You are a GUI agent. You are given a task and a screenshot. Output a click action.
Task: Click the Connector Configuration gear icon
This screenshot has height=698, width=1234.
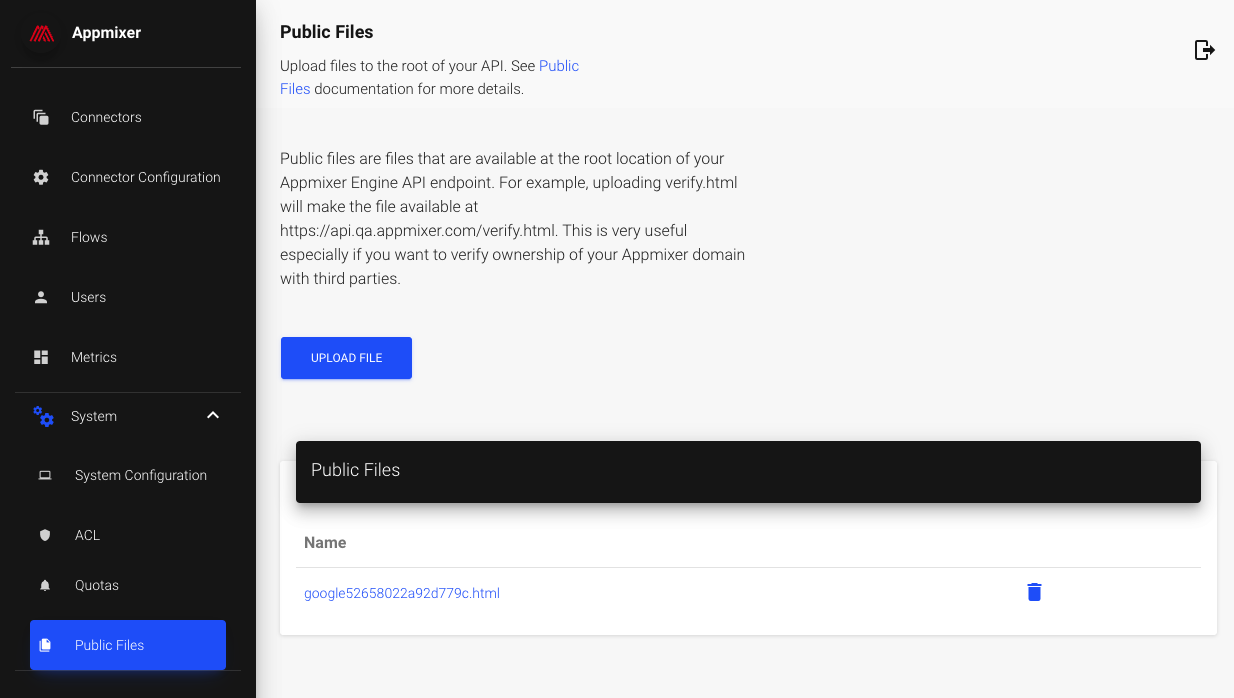tap(41, 177)
